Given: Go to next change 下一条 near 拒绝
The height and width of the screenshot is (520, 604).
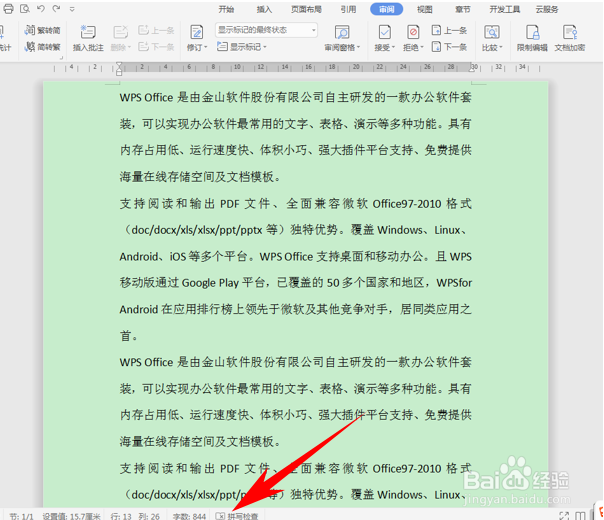Looking at the screenshot, I should [449, 47].
